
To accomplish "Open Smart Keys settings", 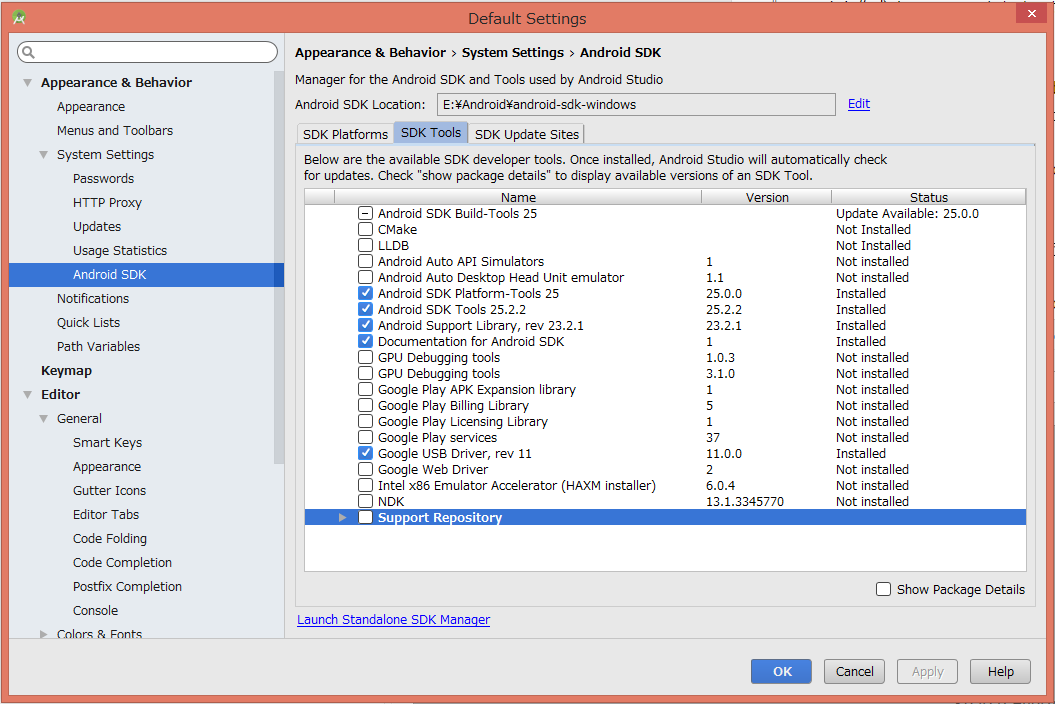I will [x=108, y=442].
